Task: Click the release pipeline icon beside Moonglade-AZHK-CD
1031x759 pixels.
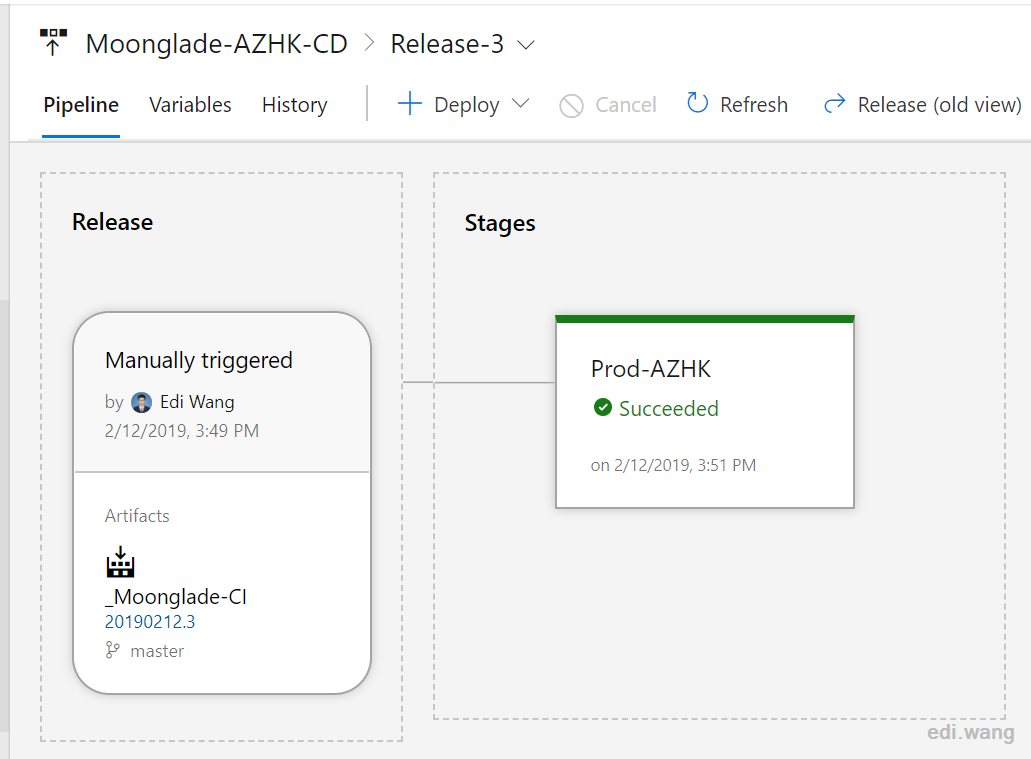Action: pyautogui.click(x=53, y=43)
